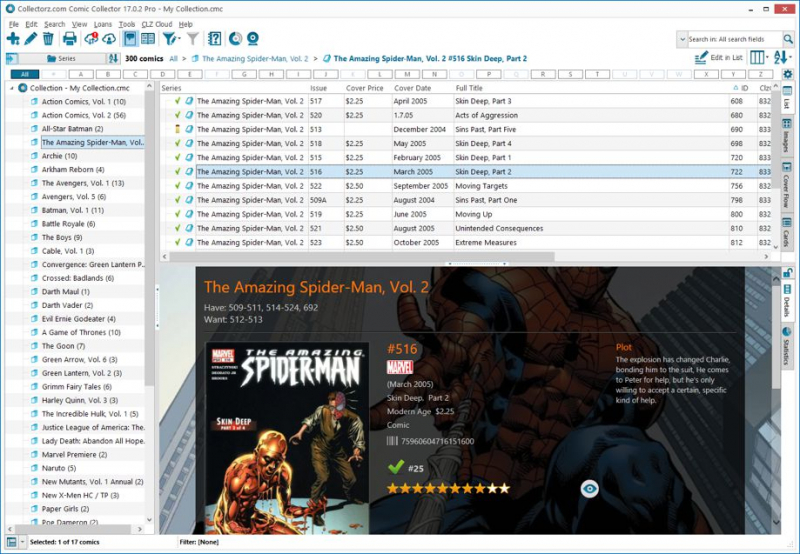Filter by letter A in alphabet bar
800x554 pixels.
click(81, 74)
